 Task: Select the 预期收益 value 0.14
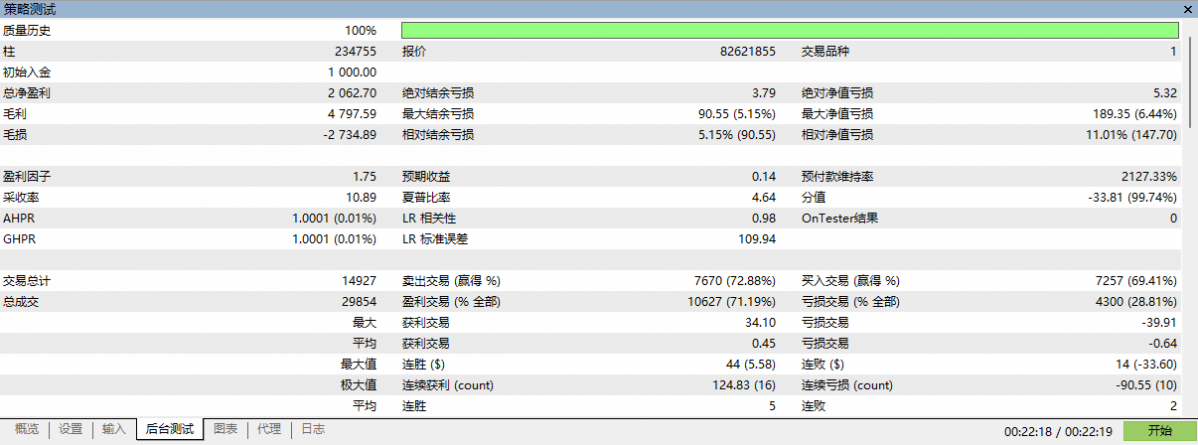[x=764, y=177]
